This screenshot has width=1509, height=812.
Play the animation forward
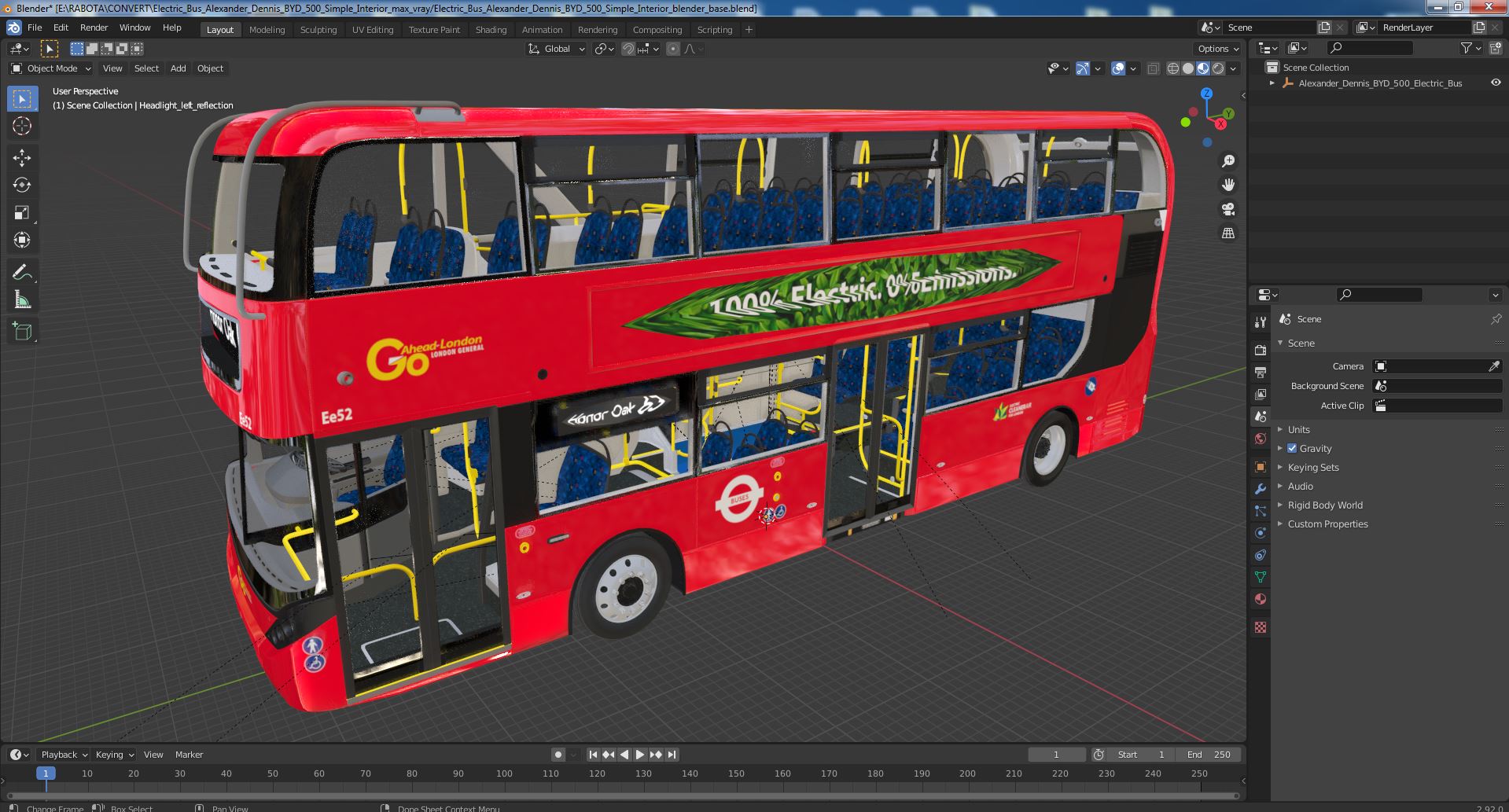pyautogui.click(x=639, y=755)
